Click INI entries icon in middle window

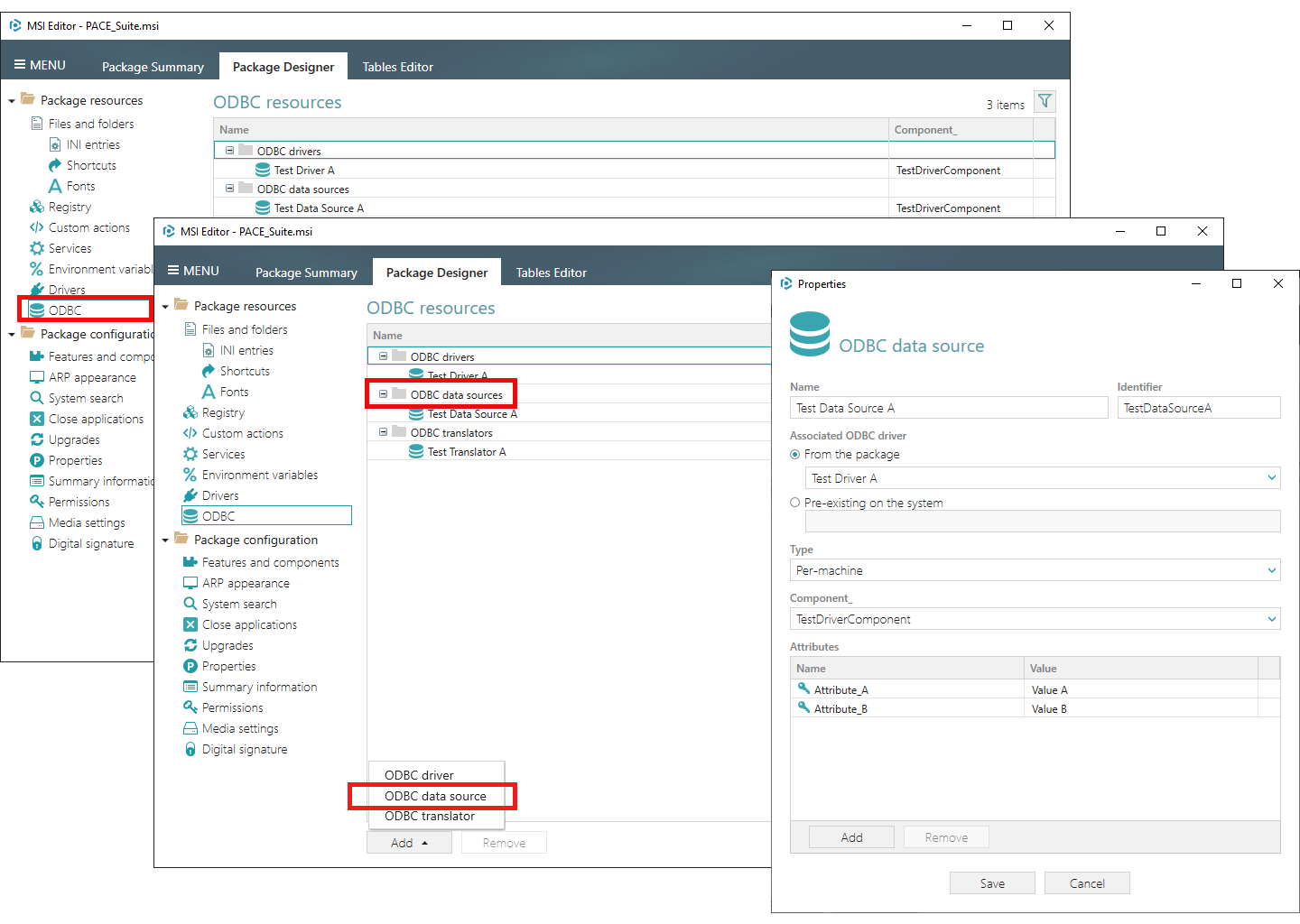209,350
